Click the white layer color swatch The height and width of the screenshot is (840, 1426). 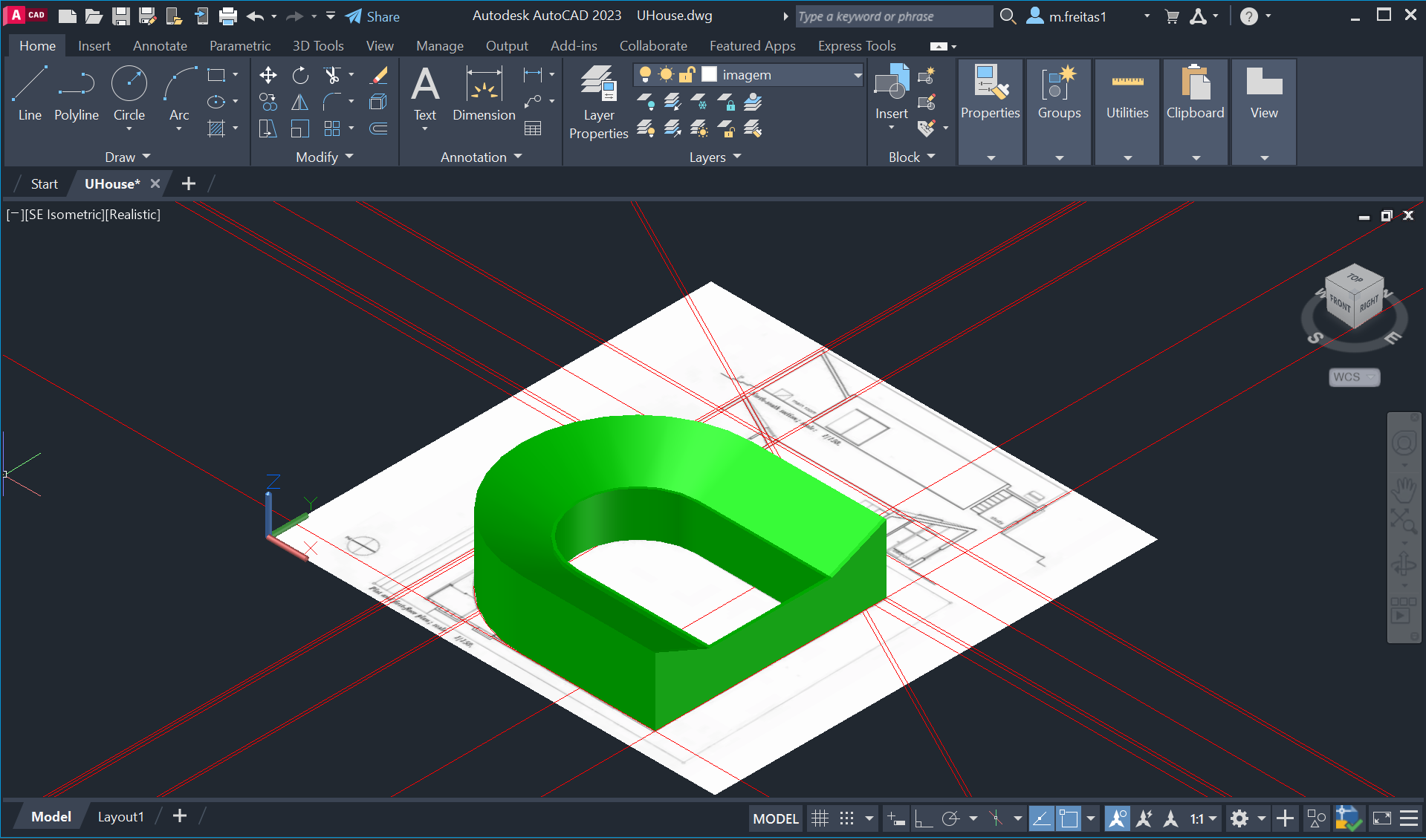tap(710, 74)
